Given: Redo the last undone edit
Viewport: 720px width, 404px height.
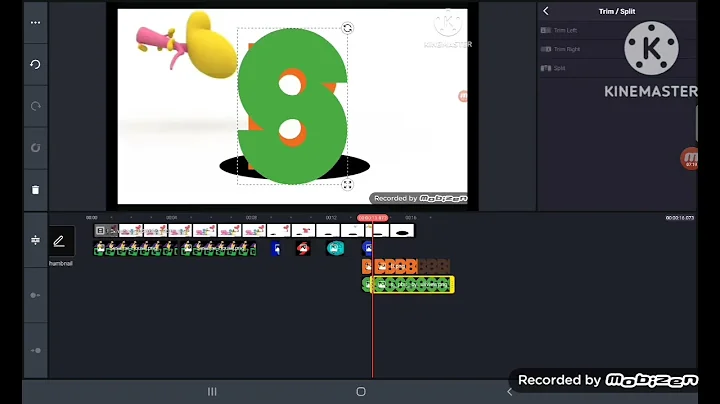Looking at the screenshot, I should tap(35, 106).
